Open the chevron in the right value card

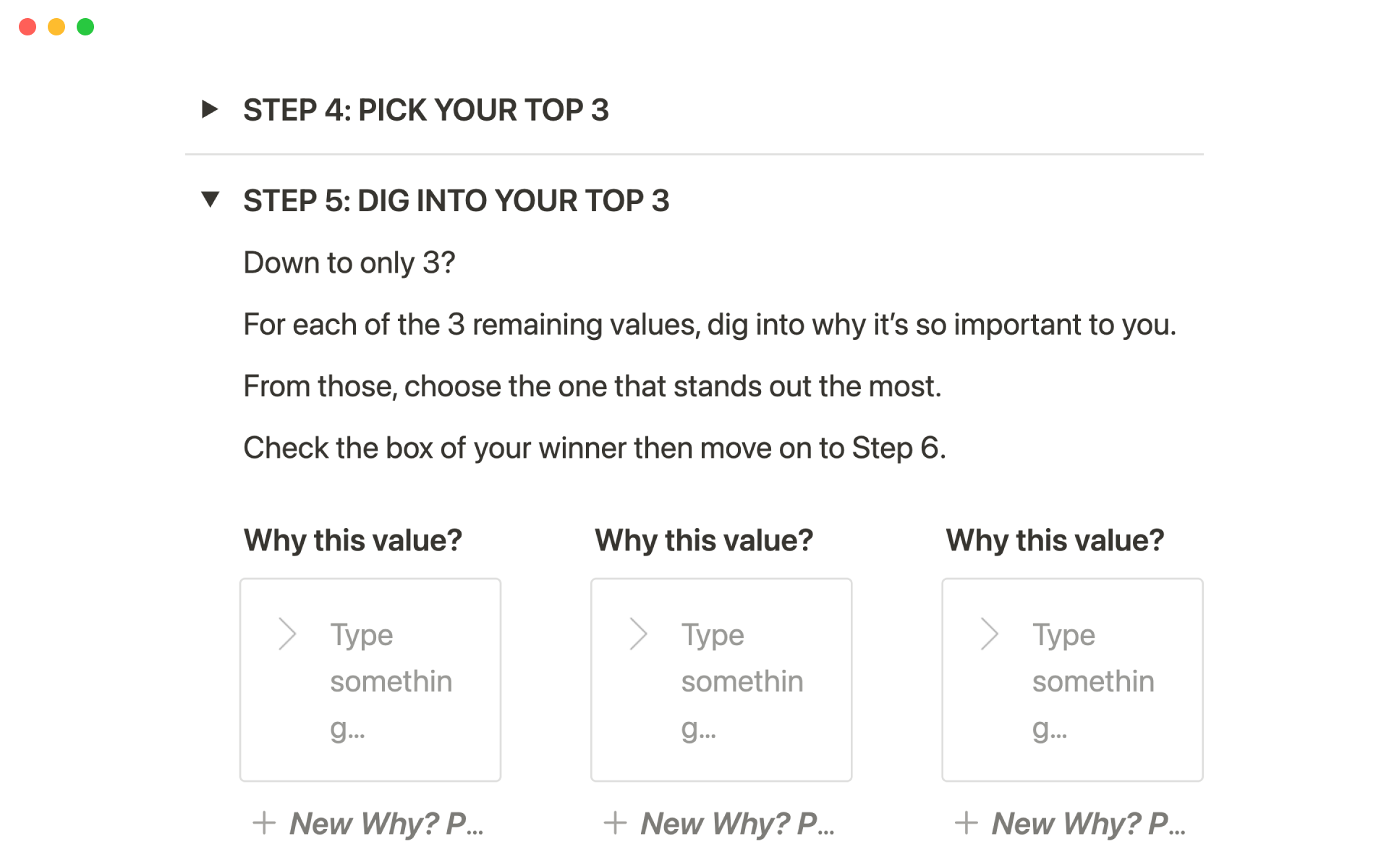(989, 634)
